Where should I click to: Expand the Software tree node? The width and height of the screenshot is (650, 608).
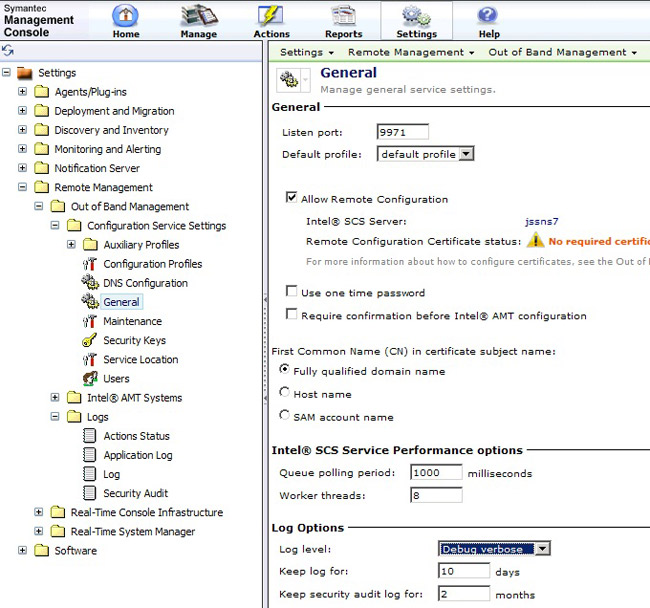(x=22, y=550)
